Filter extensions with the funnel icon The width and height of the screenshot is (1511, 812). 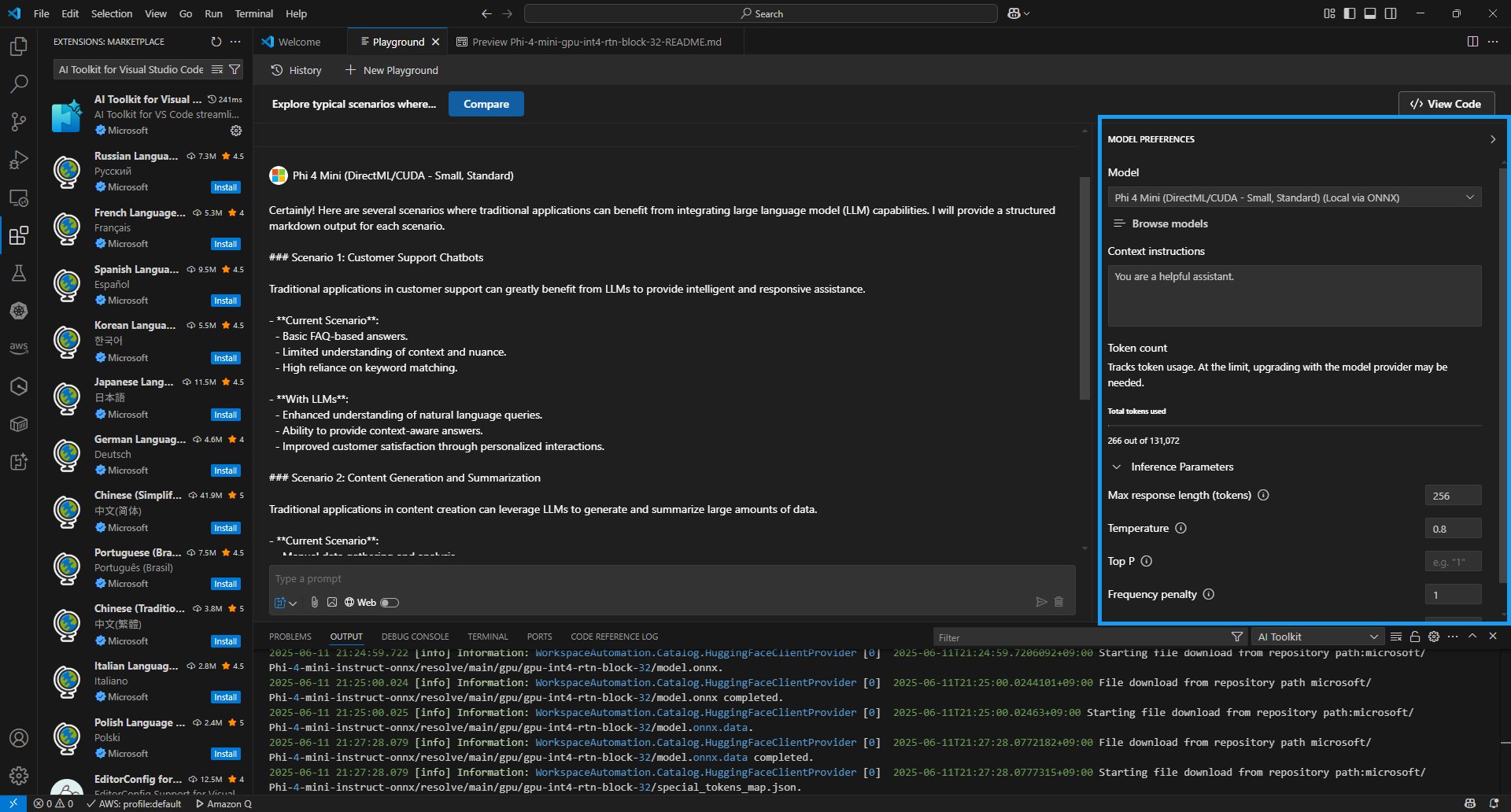point(235,69)
